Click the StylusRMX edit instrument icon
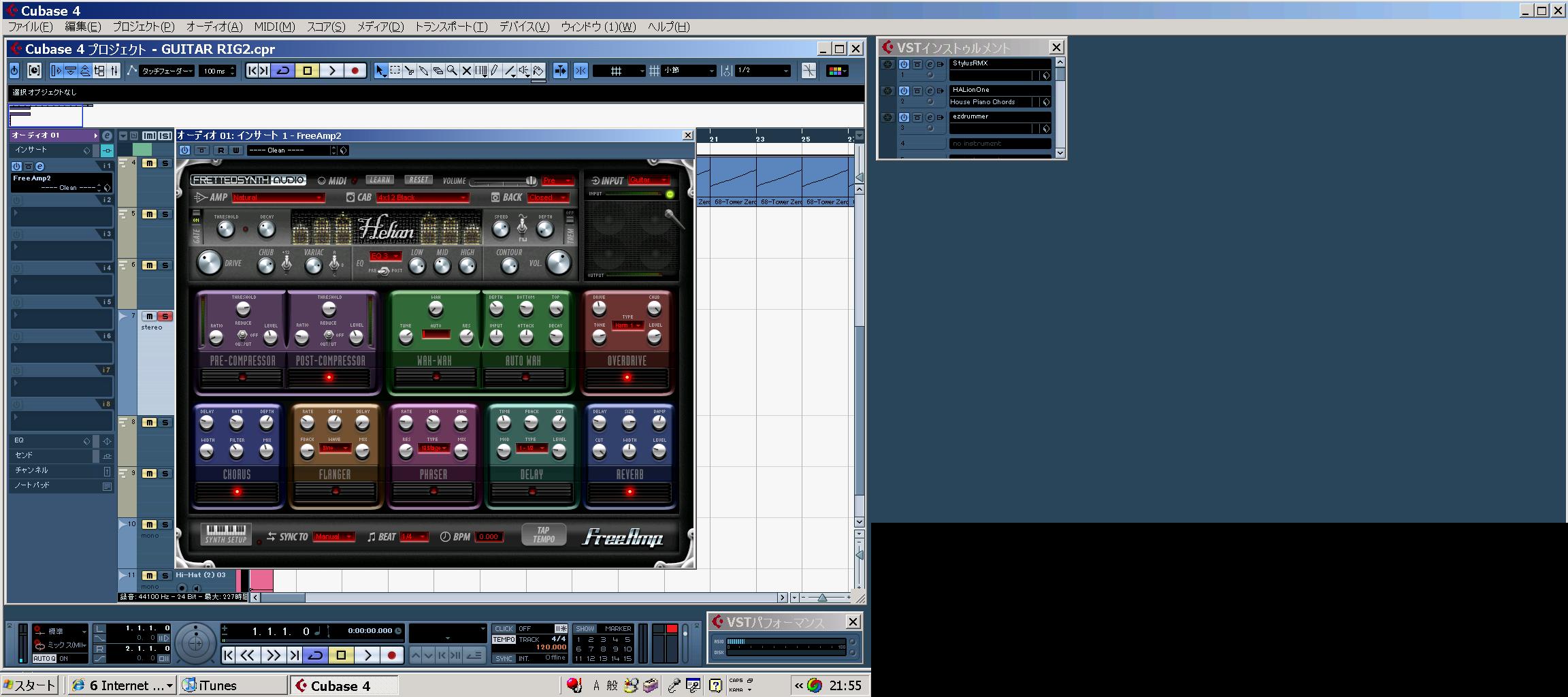Image resolution: width=1568 pixels, height=697 pixels. click(x=930, y=64)
